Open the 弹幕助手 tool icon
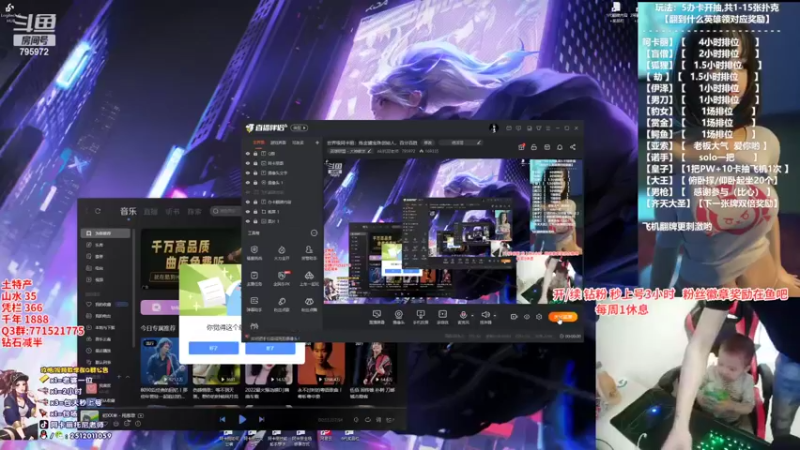Viewport: 800px width, 450px height. [254, 304]
